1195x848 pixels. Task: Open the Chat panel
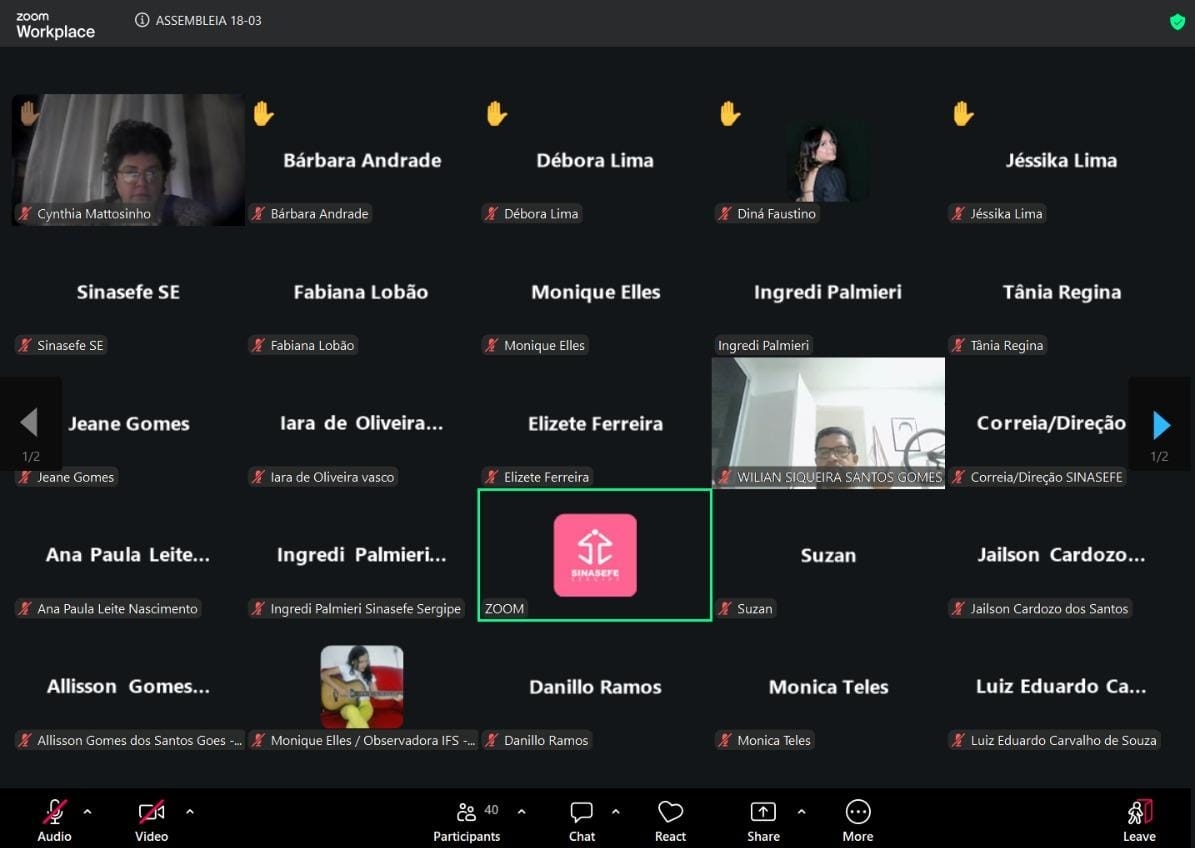581,819
